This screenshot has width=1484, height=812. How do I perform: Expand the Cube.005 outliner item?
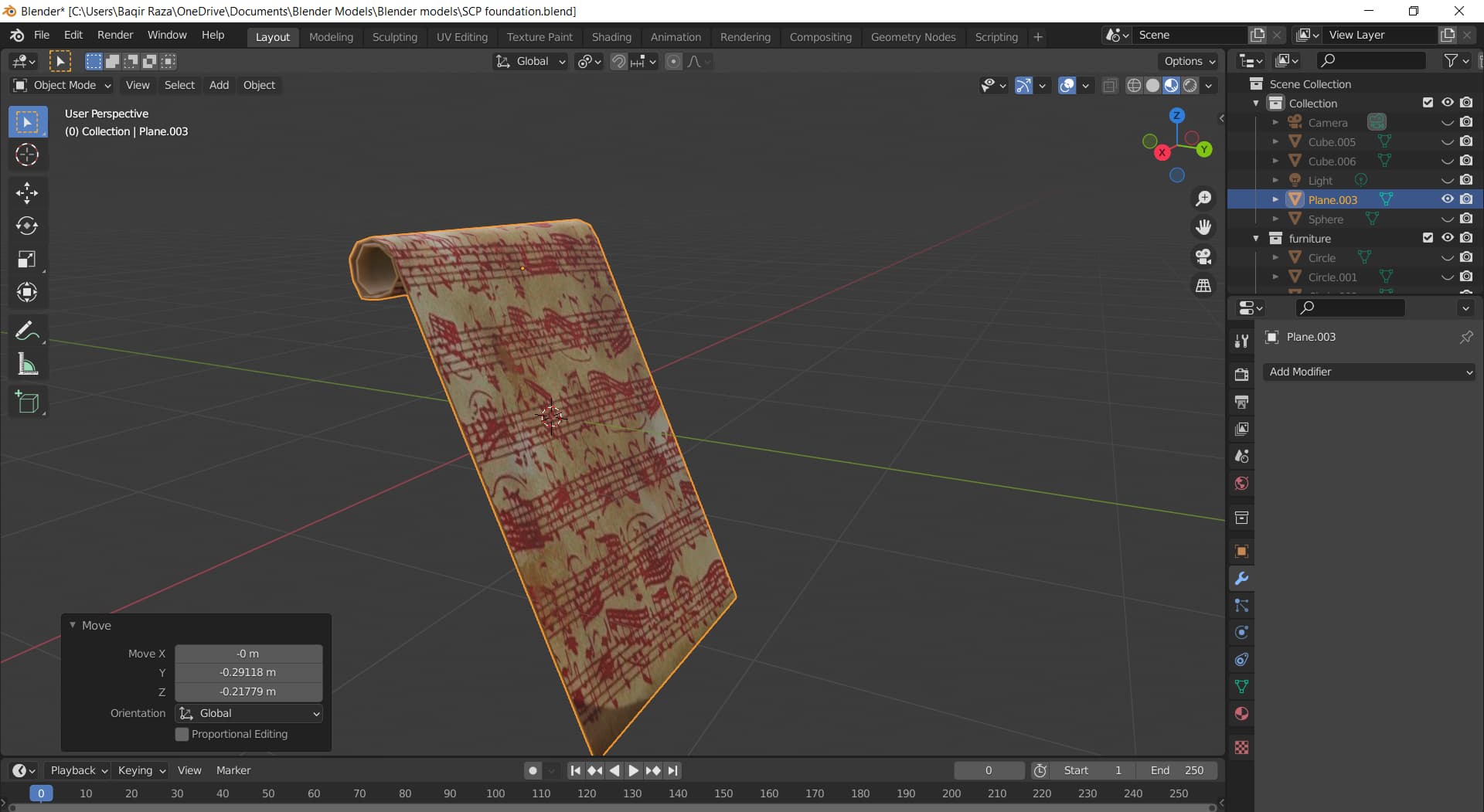pyautogui.click(x=1275, y=141)
